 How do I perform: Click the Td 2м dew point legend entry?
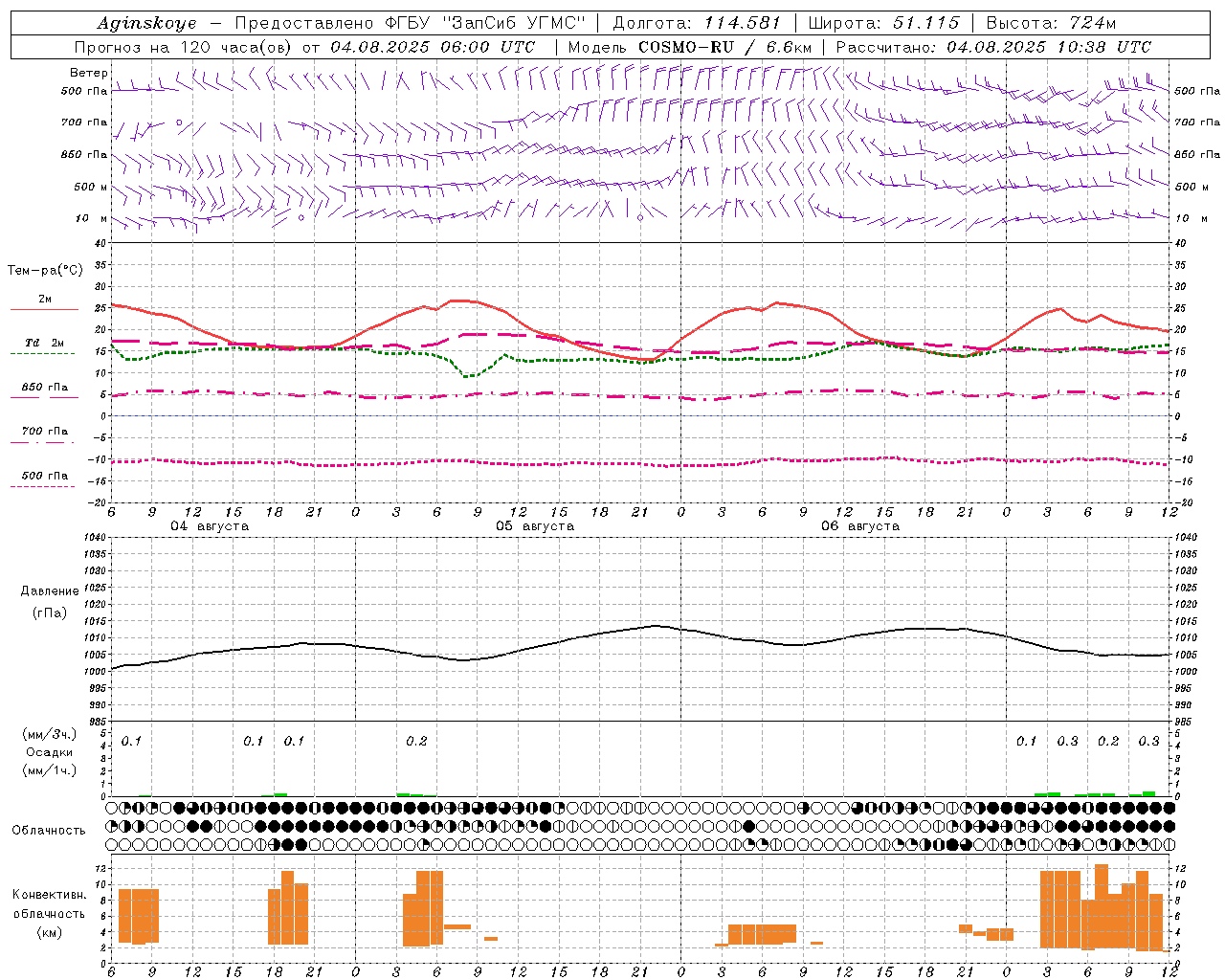44,343
